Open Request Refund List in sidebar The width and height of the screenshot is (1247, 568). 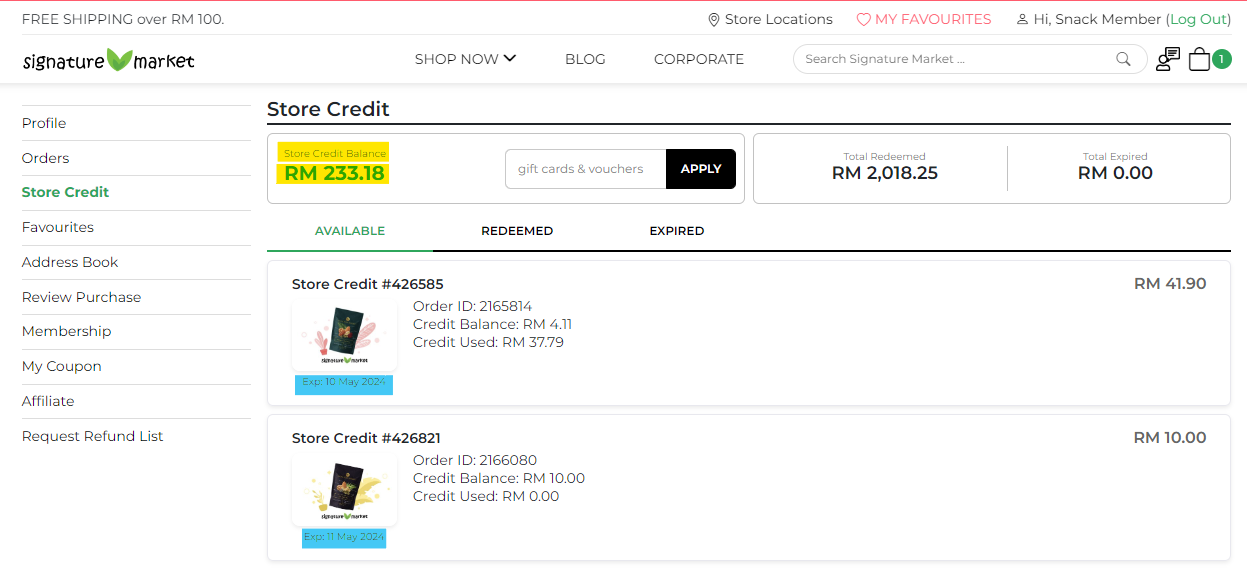[93, 436]
